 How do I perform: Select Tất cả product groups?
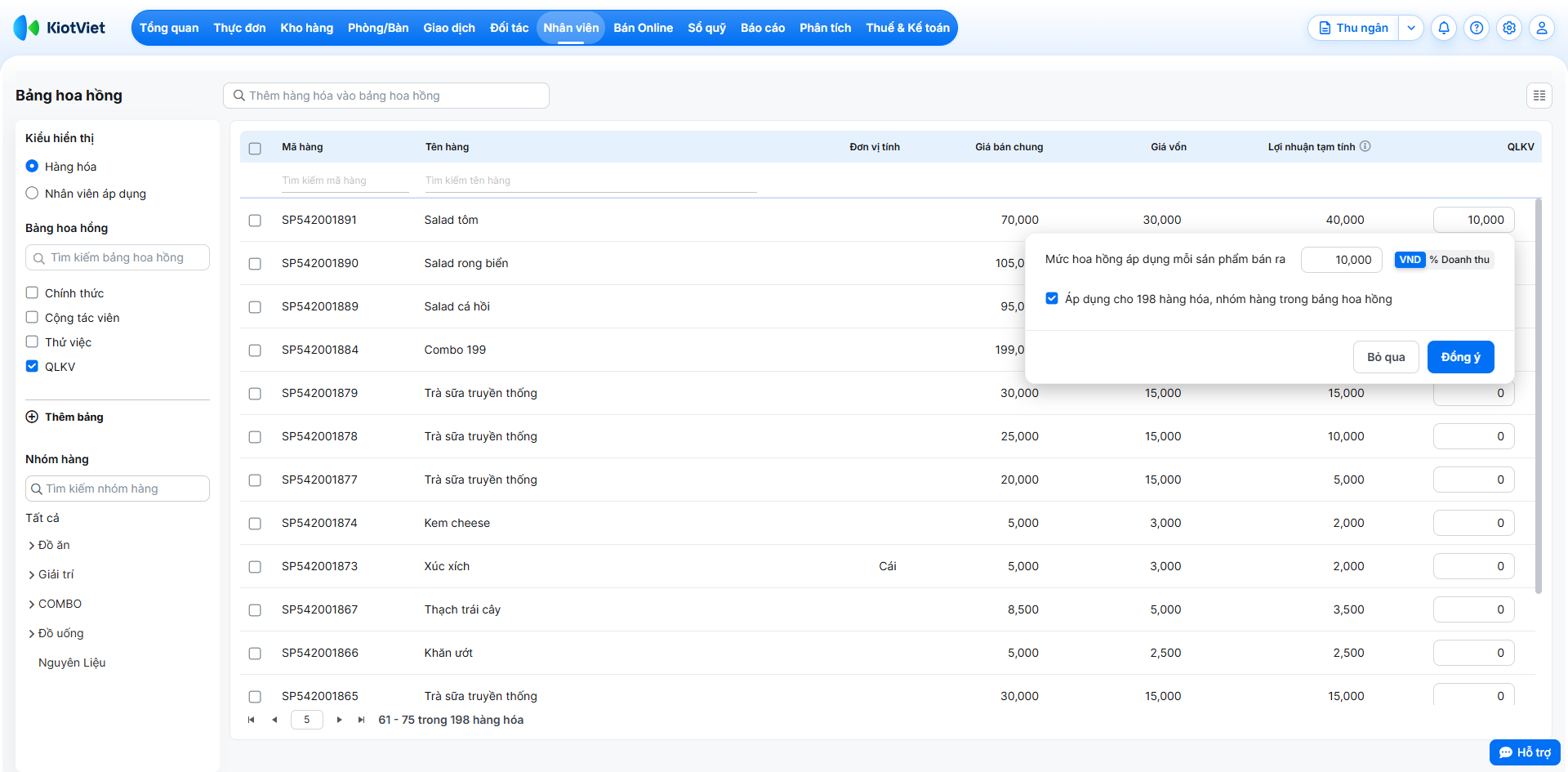[42, 518]
